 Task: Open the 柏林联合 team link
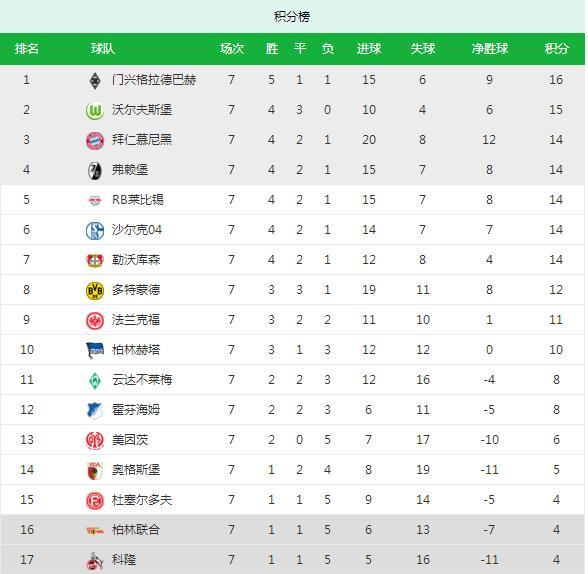tap(136, 530)
